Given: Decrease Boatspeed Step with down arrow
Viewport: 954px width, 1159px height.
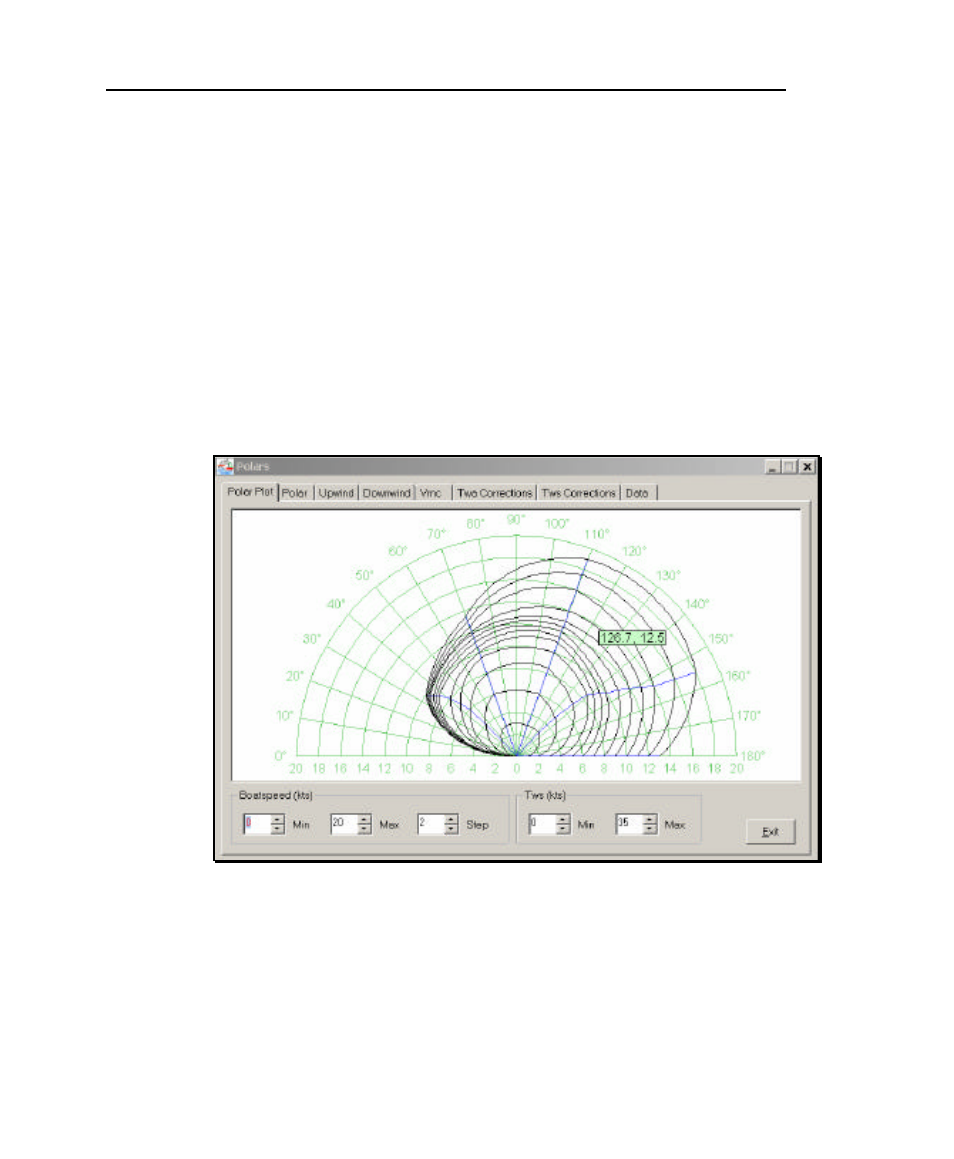Looking at the screenshot, I should pyautogui.click(x=452, y=829).
